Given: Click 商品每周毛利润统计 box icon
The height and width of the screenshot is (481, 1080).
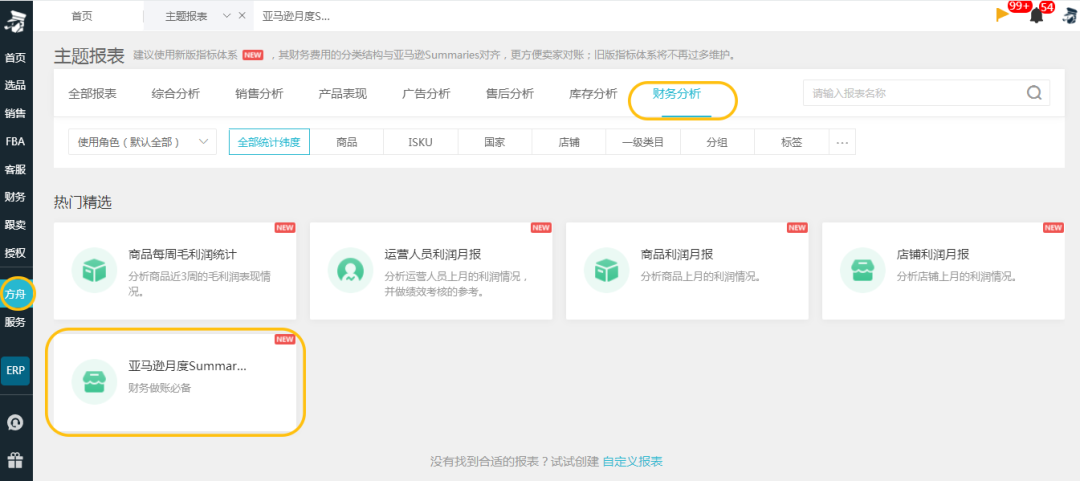Looking at the screenshot, I should pyautogui.click(x=94, y=270).
